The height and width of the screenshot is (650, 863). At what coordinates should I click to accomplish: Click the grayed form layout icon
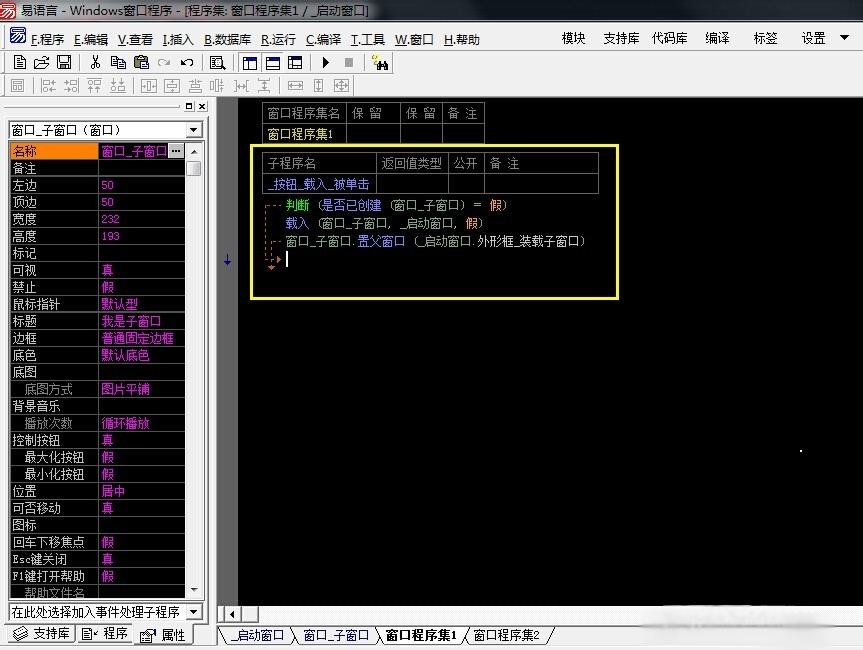[18, 85]
